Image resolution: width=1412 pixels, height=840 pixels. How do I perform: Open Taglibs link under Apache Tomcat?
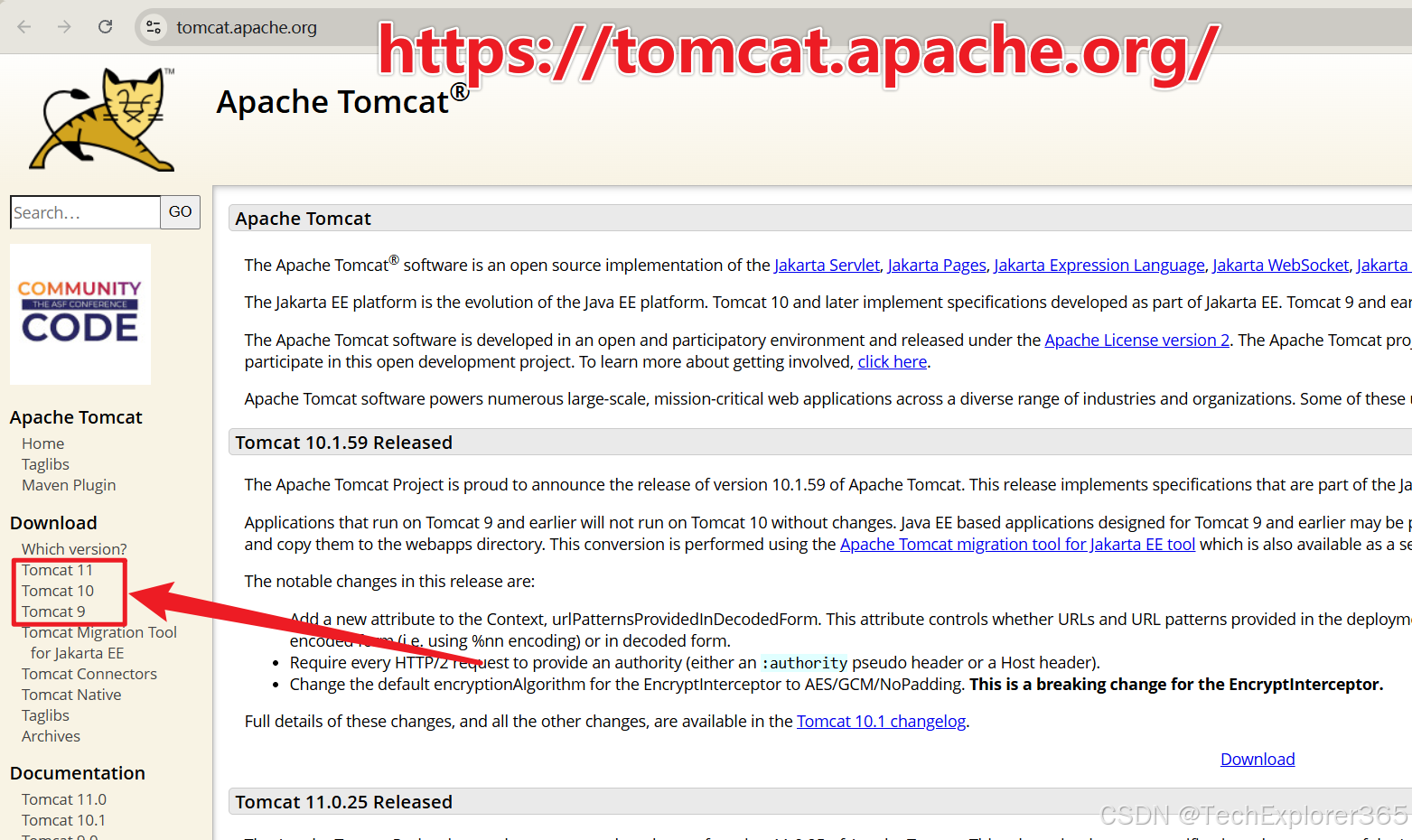pyautogui.click(x=45, y=464)
